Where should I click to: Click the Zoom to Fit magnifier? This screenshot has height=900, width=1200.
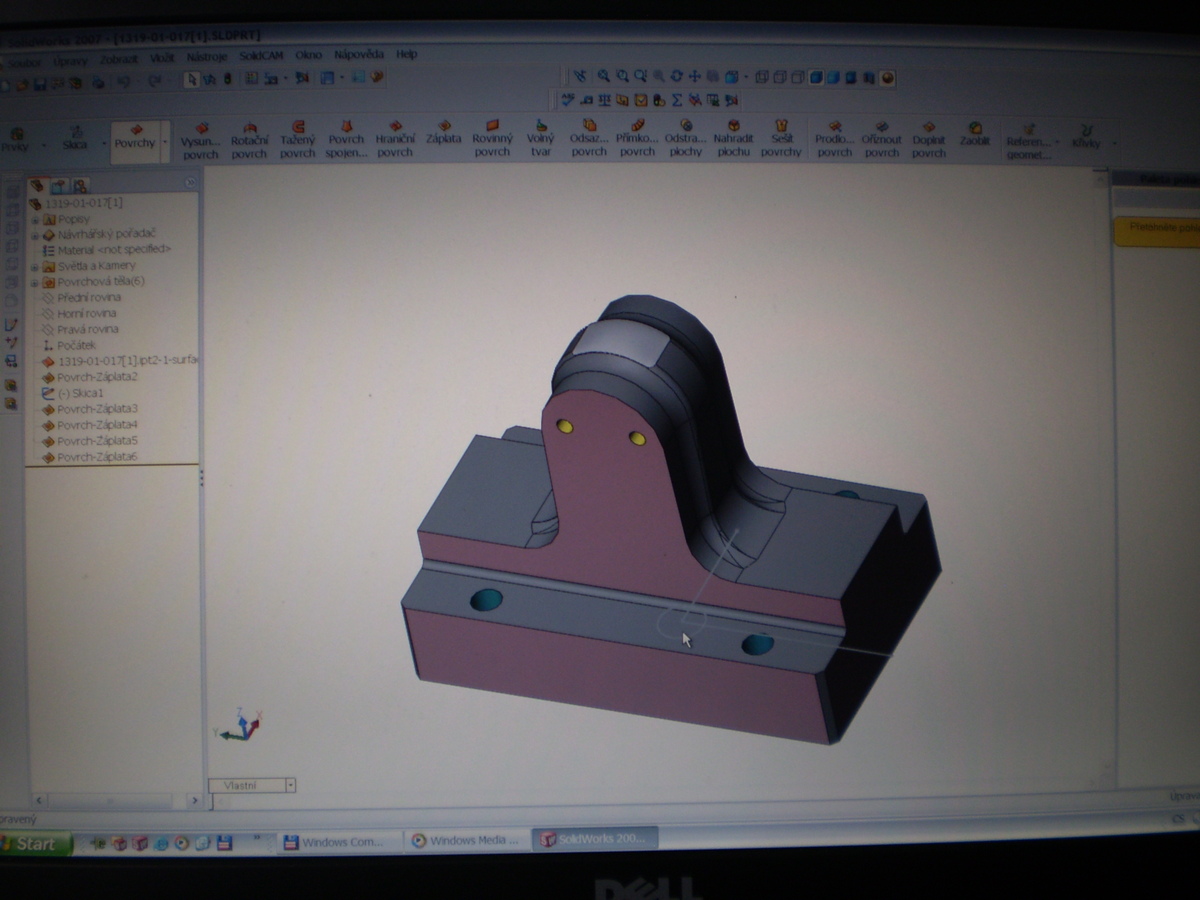click(604, 76)
